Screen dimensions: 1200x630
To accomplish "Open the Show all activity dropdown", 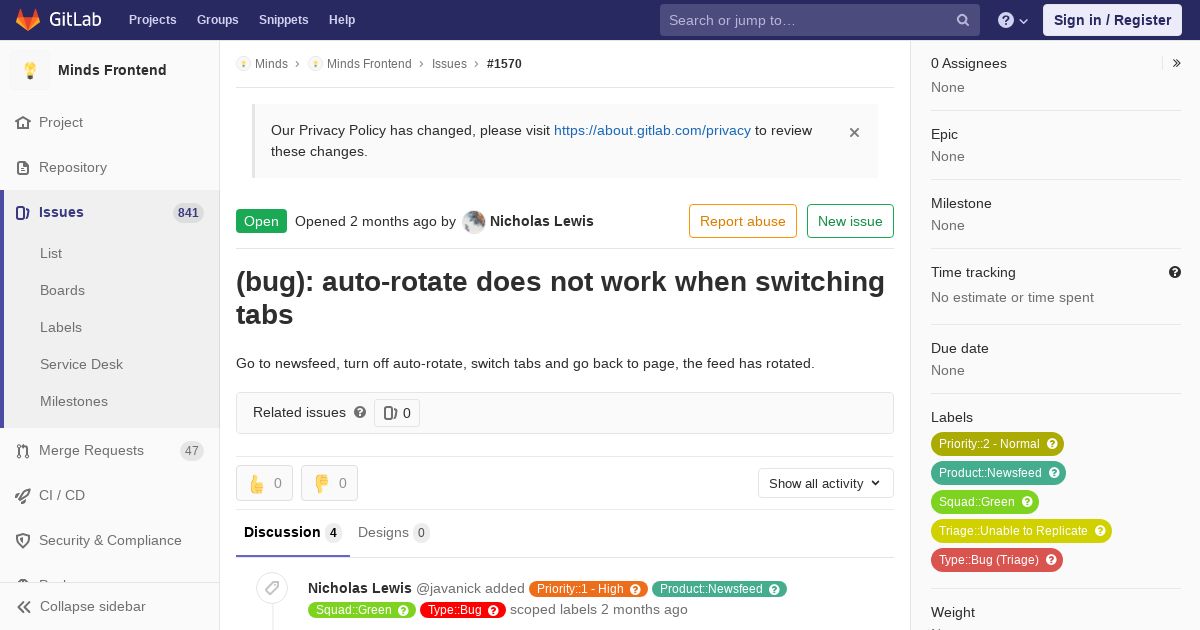I will tap(826, 483).
